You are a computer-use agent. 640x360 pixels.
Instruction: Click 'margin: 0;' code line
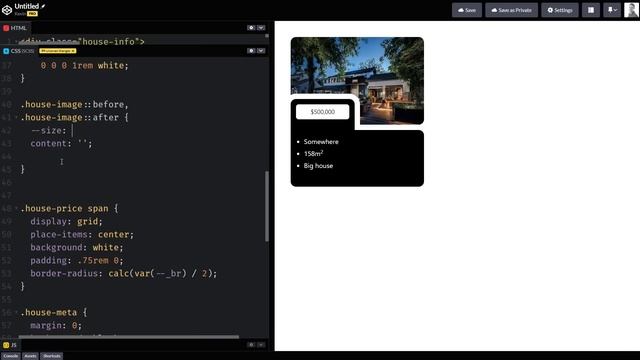pos(56,326)
